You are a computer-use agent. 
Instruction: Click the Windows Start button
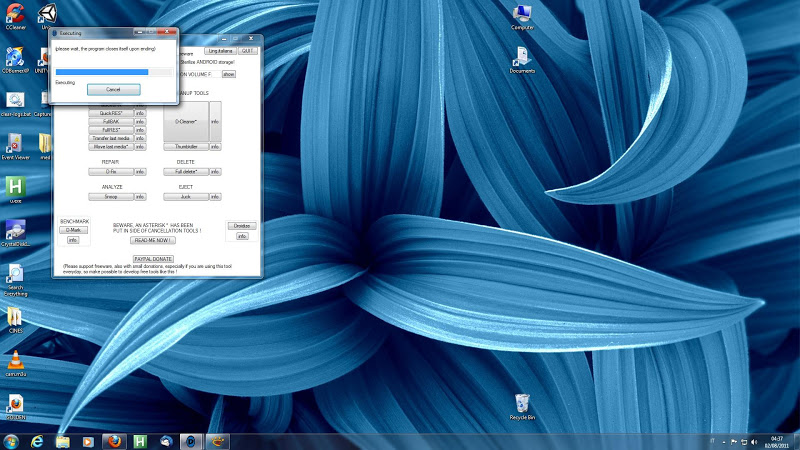coord(11,440)
